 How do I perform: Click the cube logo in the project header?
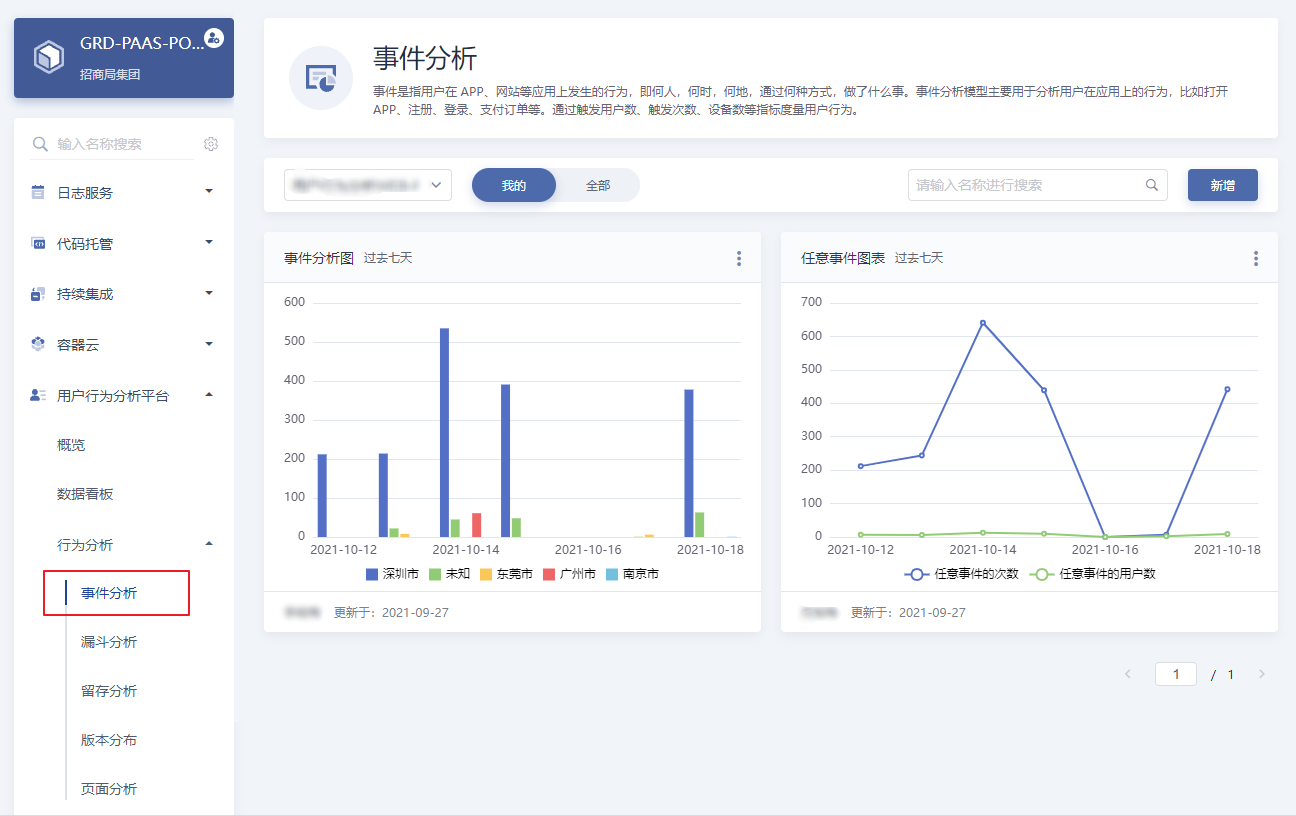tap(48, 57)
